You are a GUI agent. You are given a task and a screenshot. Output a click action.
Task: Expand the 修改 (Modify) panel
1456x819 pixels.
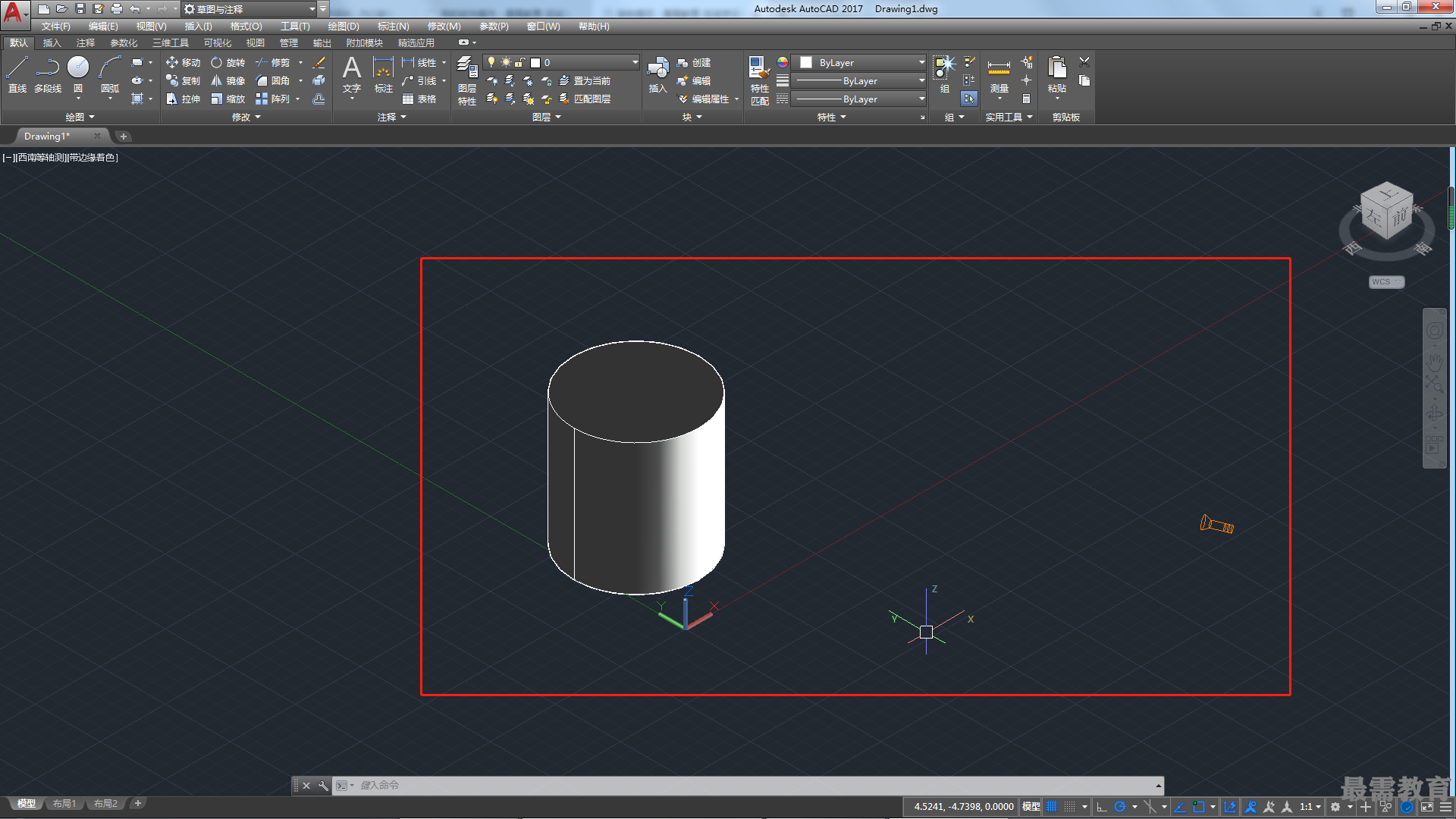click(246, 117)
